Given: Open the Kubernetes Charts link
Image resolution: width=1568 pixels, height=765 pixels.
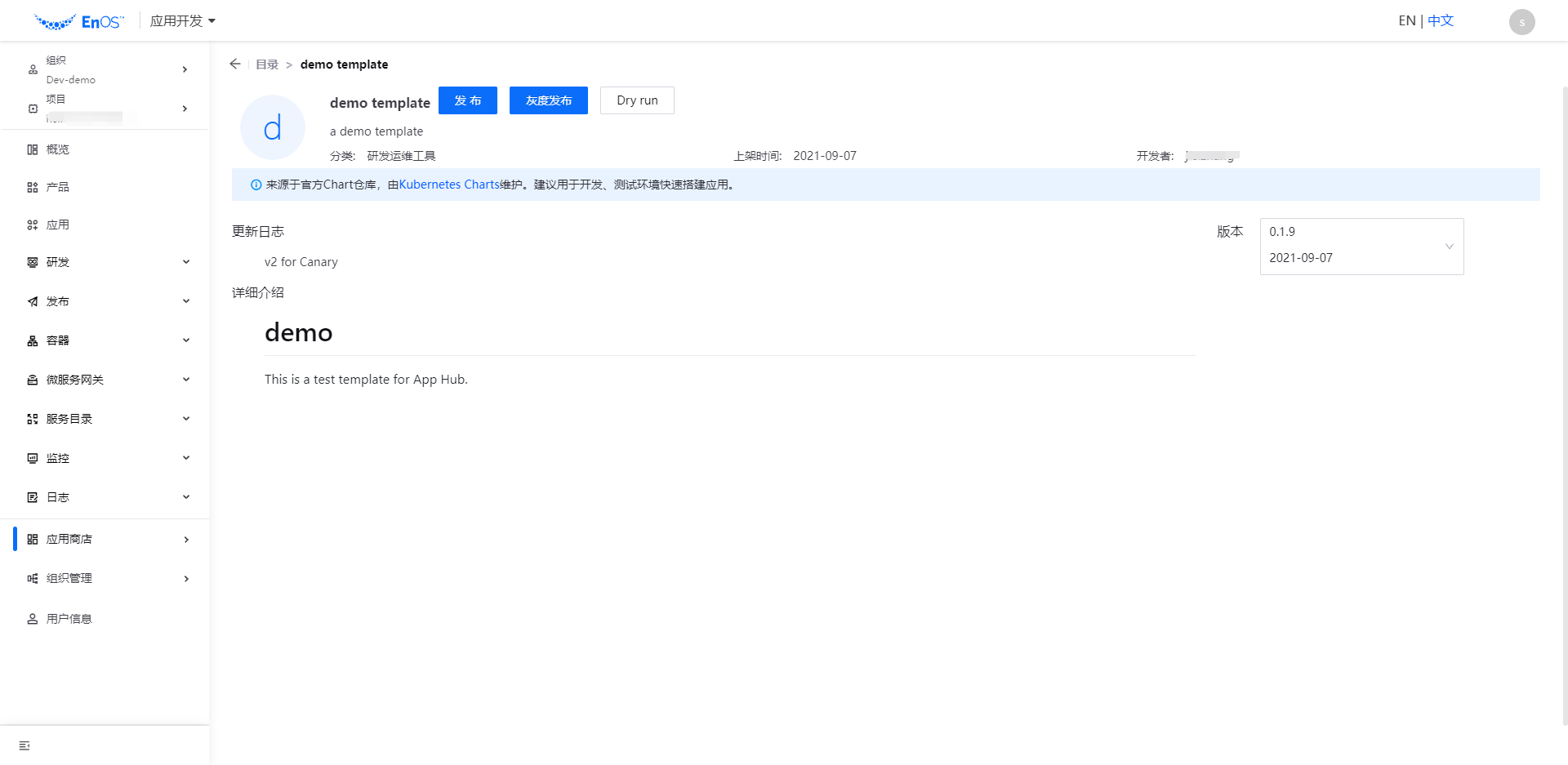Looking at the screenshot, I should (450, 184).
